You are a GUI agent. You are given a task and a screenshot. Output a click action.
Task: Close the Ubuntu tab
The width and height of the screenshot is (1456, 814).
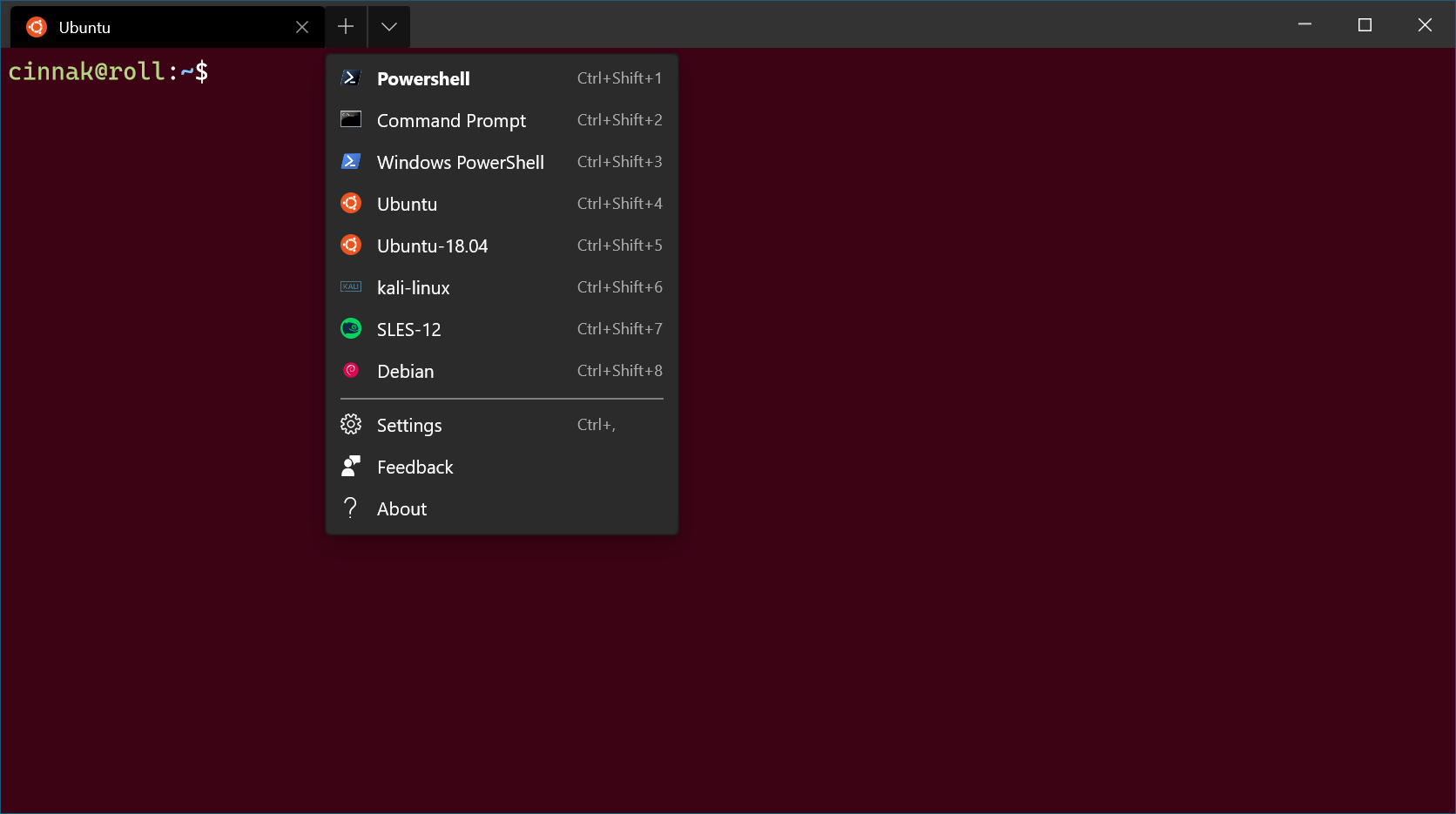pos(302,27)
